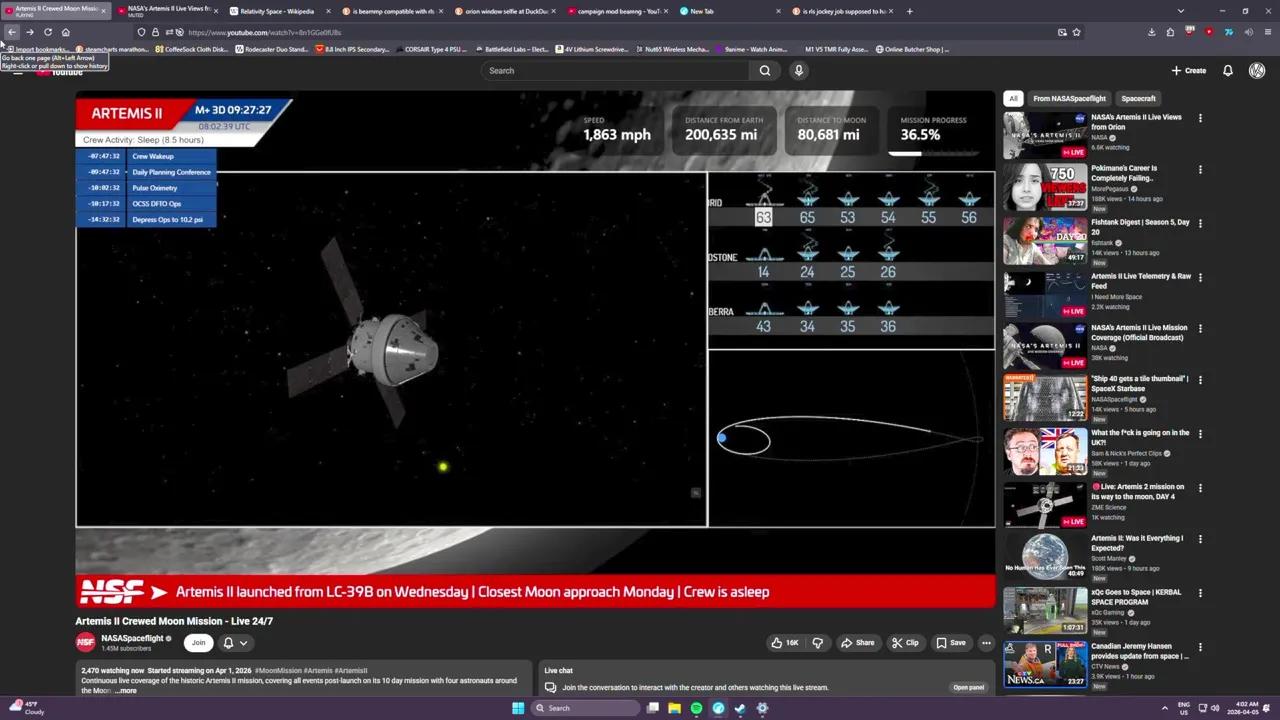Activate voice search microphone icon
This screenshot has height=720, width=1280.
(x=798, y=71)
